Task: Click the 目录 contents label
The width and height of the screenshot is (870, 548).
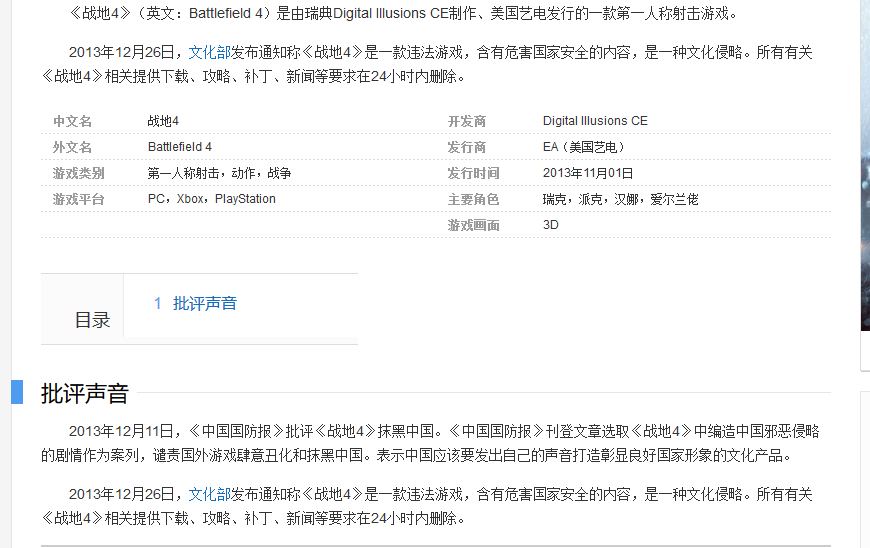Action: click(92, 320)
